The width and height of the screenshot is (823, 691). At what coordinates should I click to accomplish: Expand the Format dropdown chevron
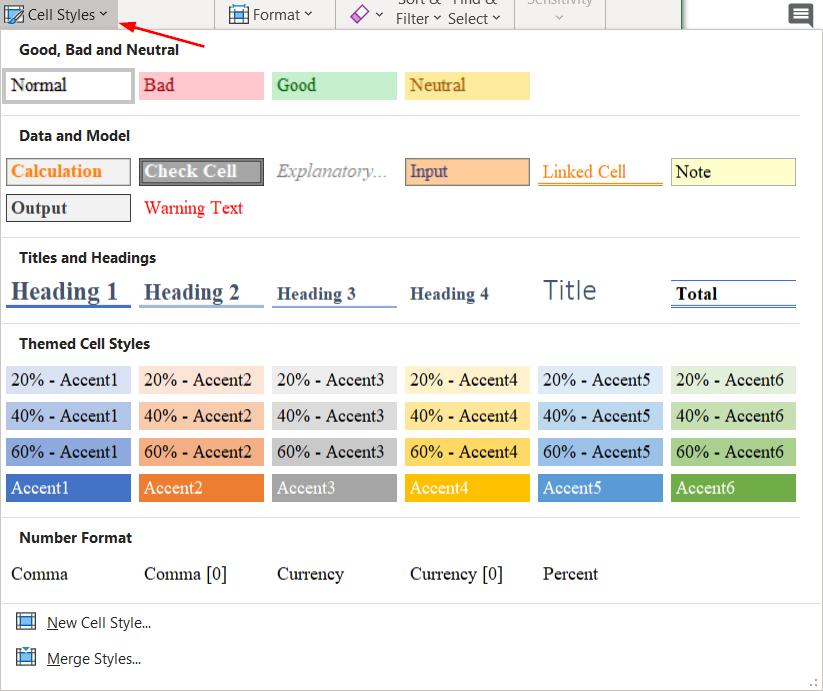click(308, 14)
